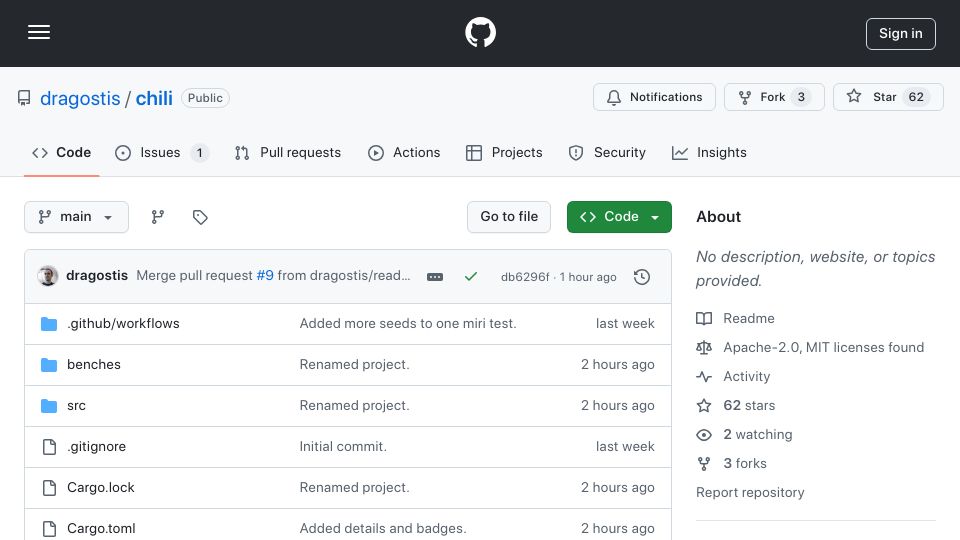This screenshot has width=960, height=540.
Task: Click file icon beside Cargo.lock
Action: point(49,488)
